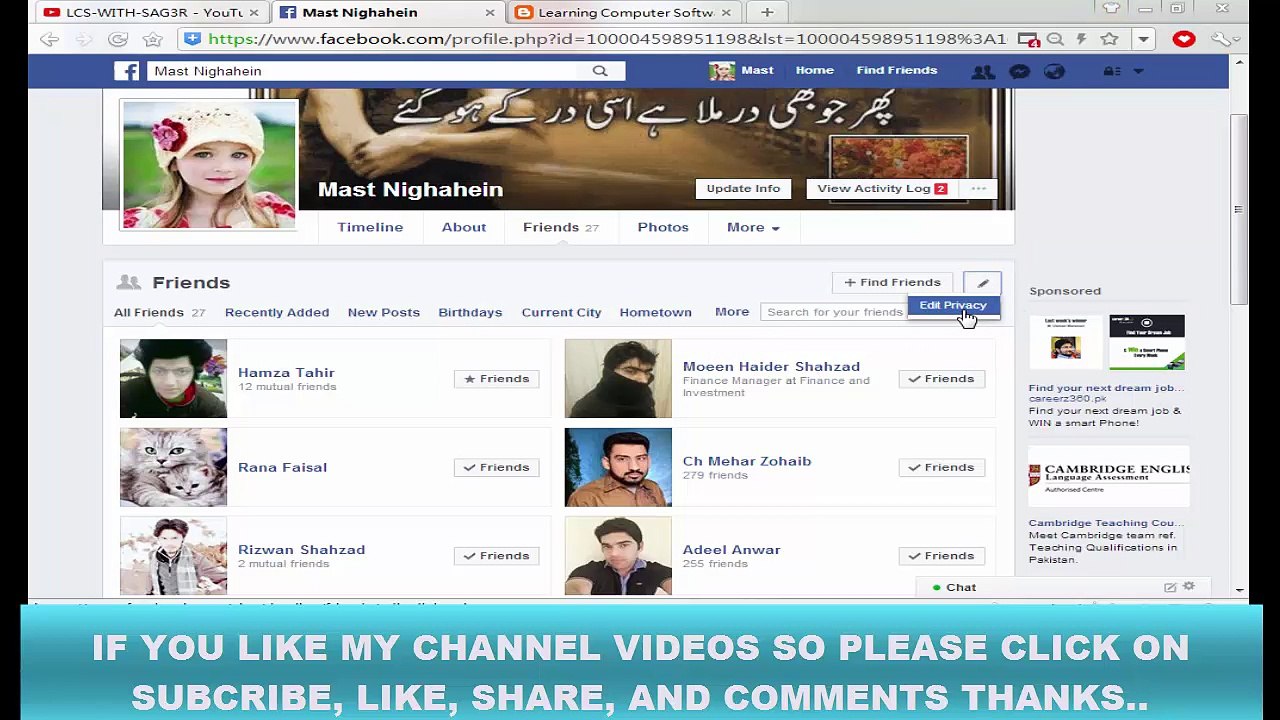Show New Posts friends filter
Viewport: 1280px width, 720px height.
[384, 312]
